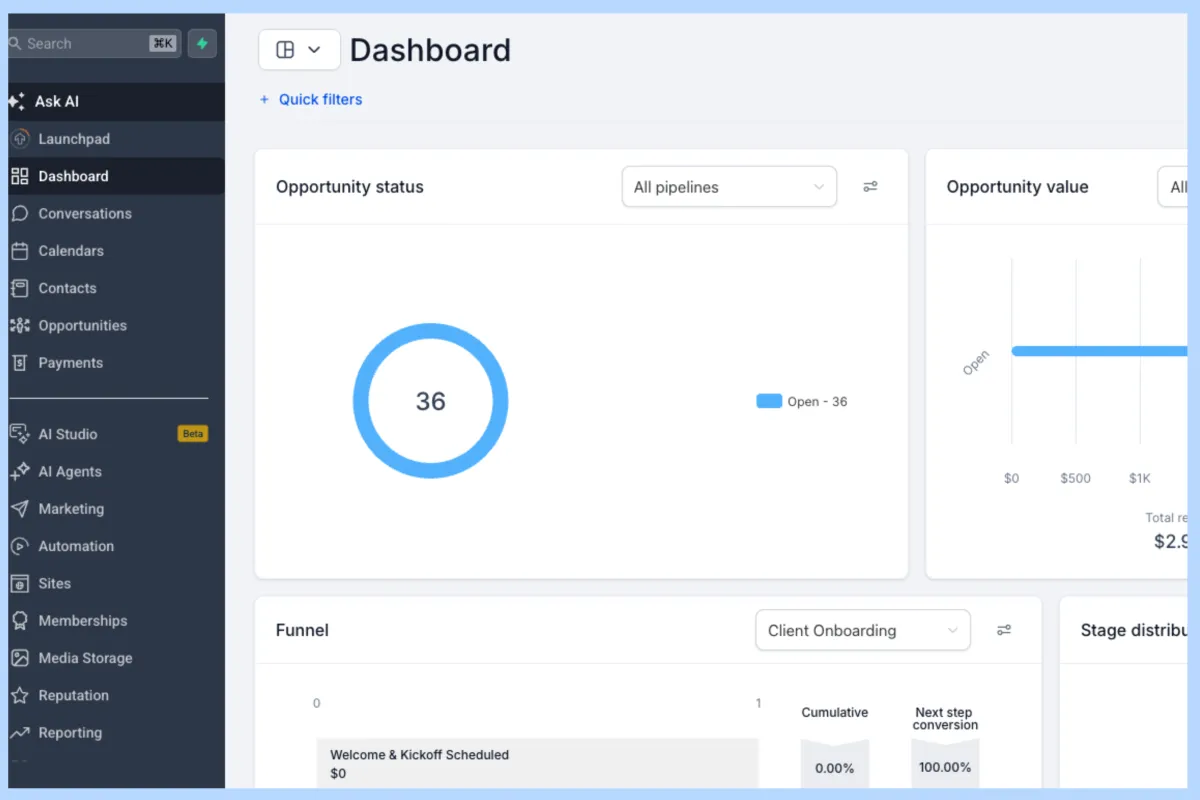Screen dimensions: 1200x800
Task: Click the Launchpad cloud icon
Action: (19, 139)
